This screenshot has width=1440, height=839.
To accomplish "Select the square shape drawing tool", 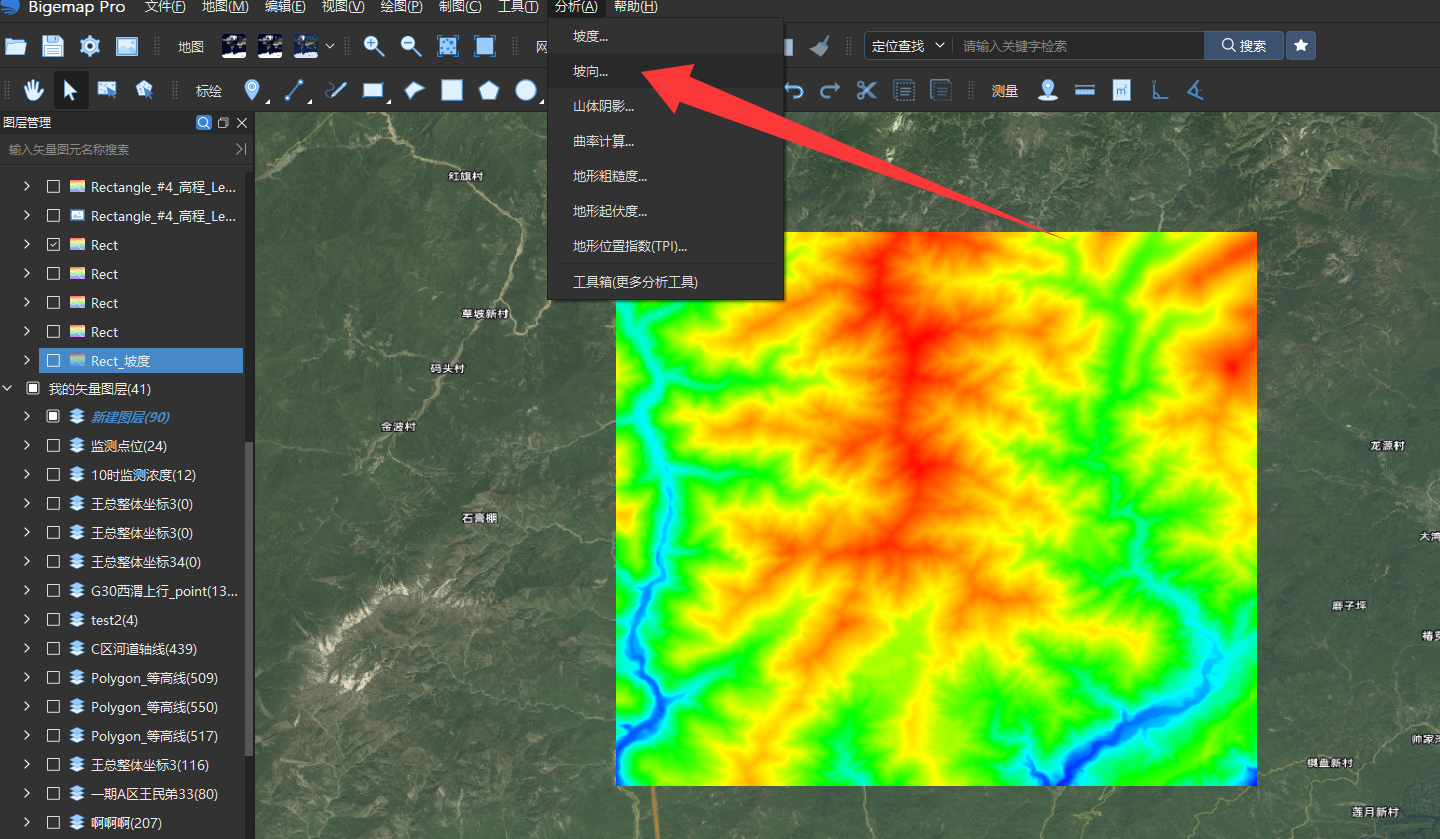I will tap(452, 90).
